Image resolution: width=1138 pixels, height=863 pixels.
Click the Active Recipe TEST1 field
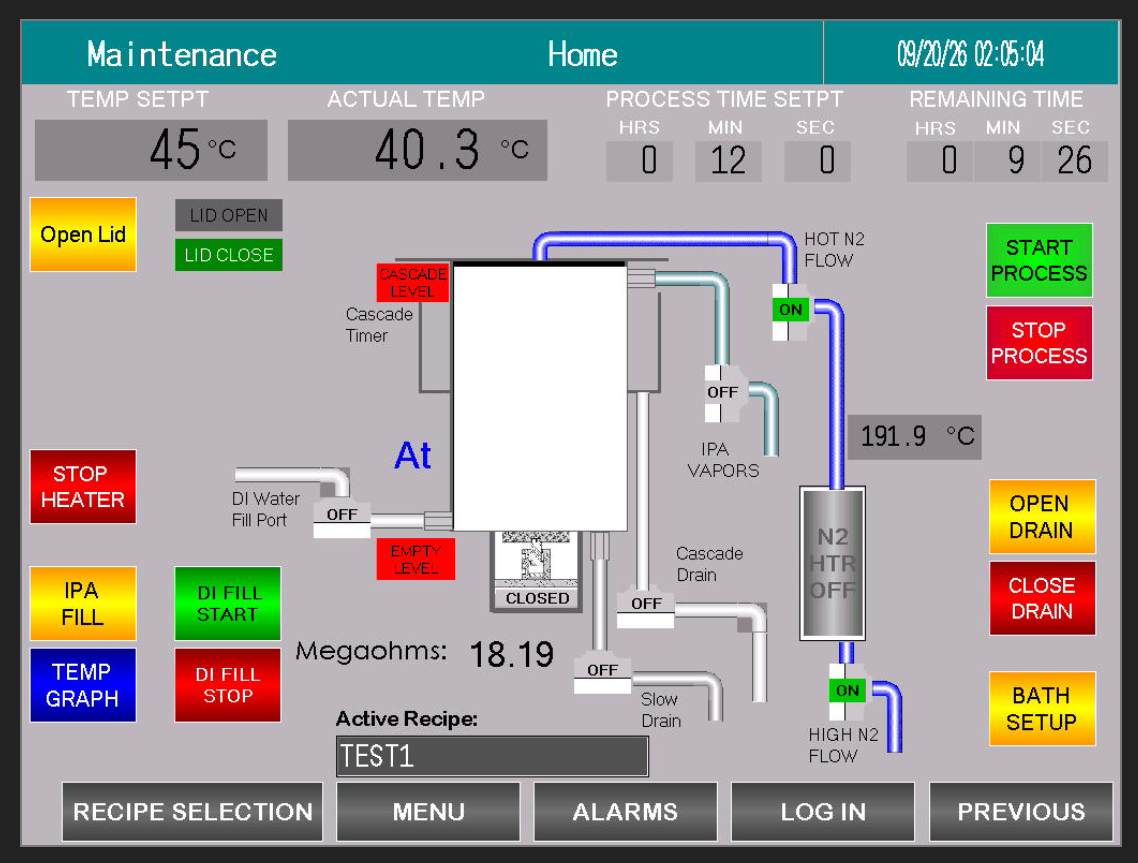coord(492,756)
